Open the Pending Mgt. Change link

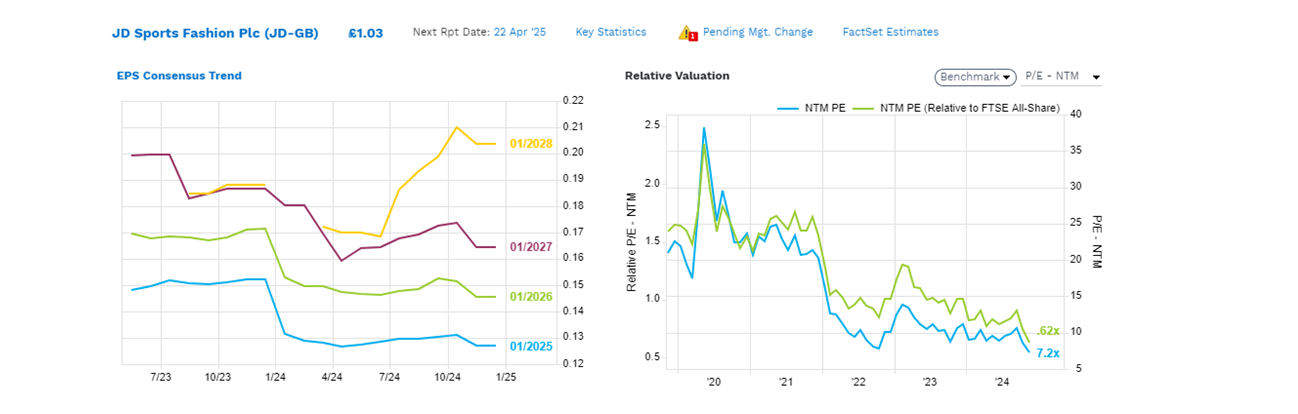[757, 32]
